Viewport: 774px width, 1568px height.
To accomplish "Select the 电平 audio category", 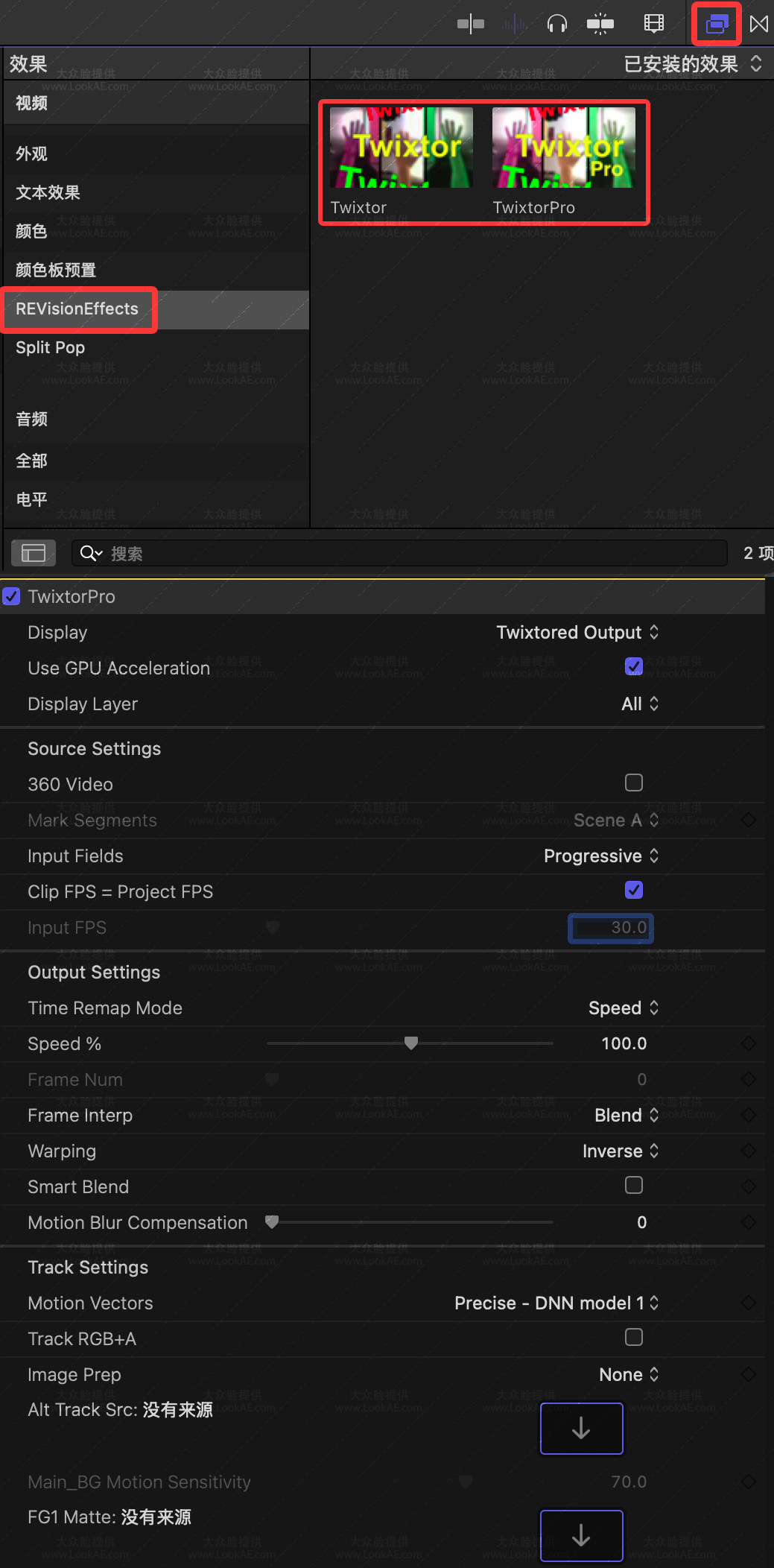I will point(155,499).
